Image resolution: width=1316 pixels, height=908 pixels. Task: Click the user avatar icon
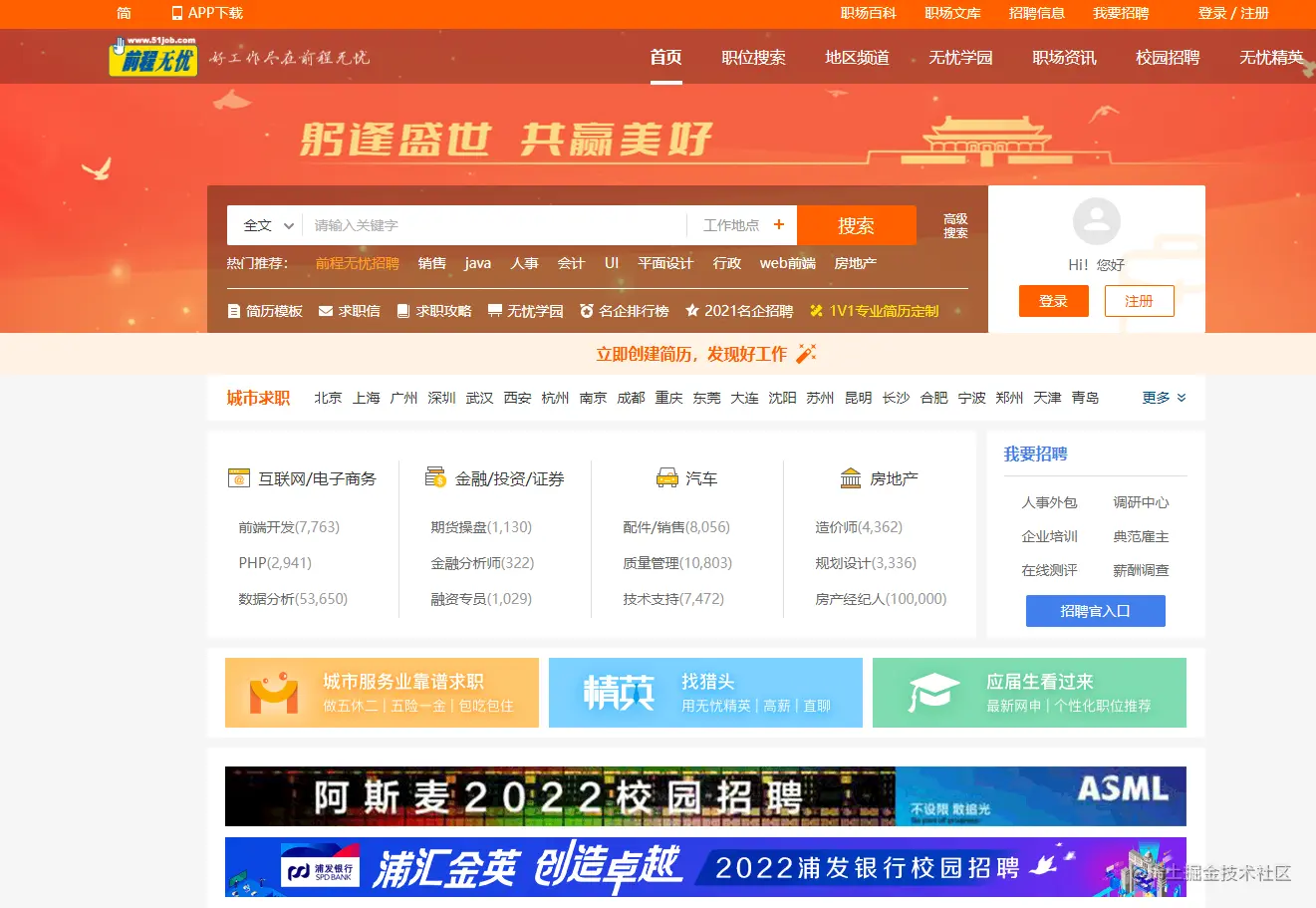click(x=1097, y=221)
